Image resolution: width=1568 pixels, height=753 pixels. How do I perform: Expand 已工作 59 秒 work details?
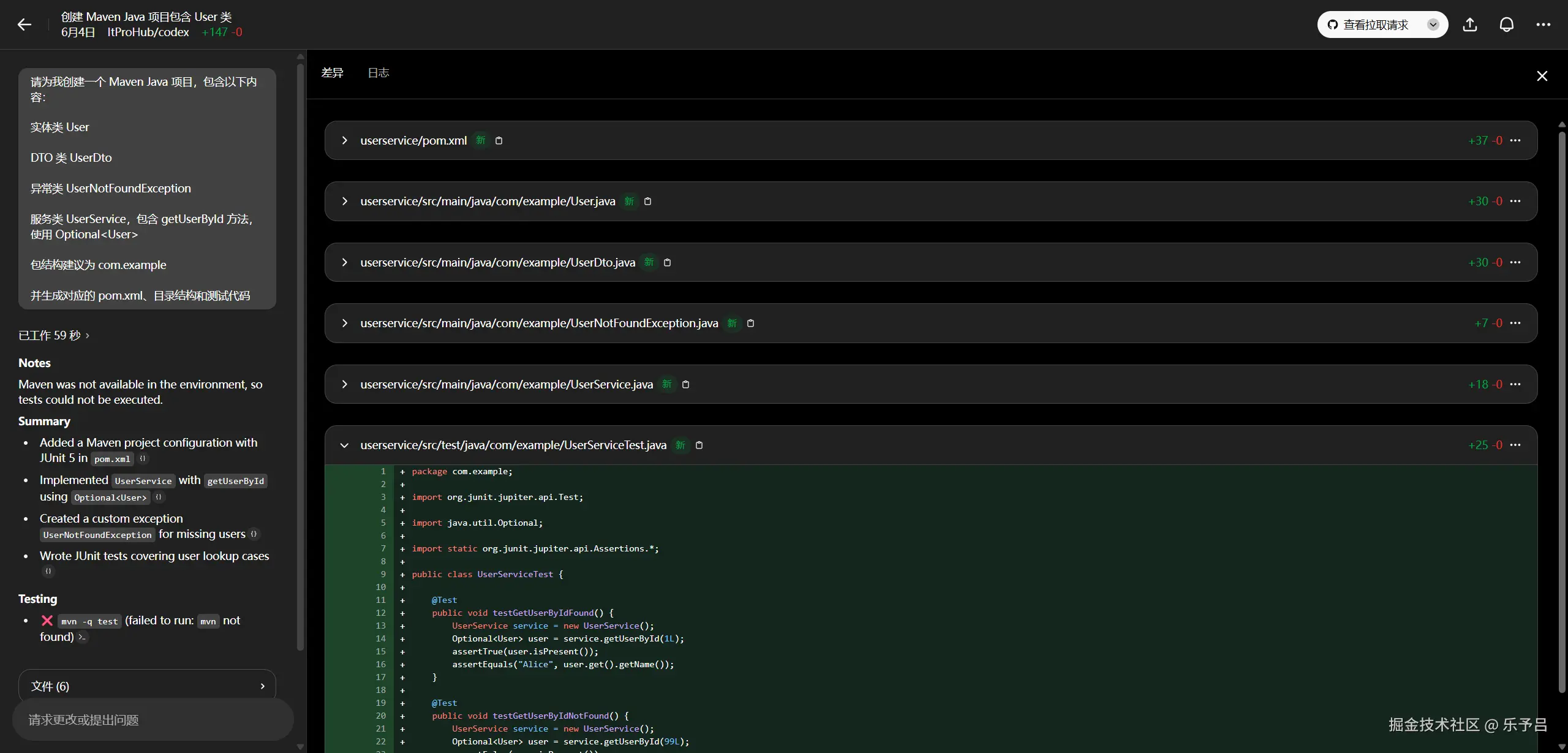pyautogui.click(x=54, y=335)
